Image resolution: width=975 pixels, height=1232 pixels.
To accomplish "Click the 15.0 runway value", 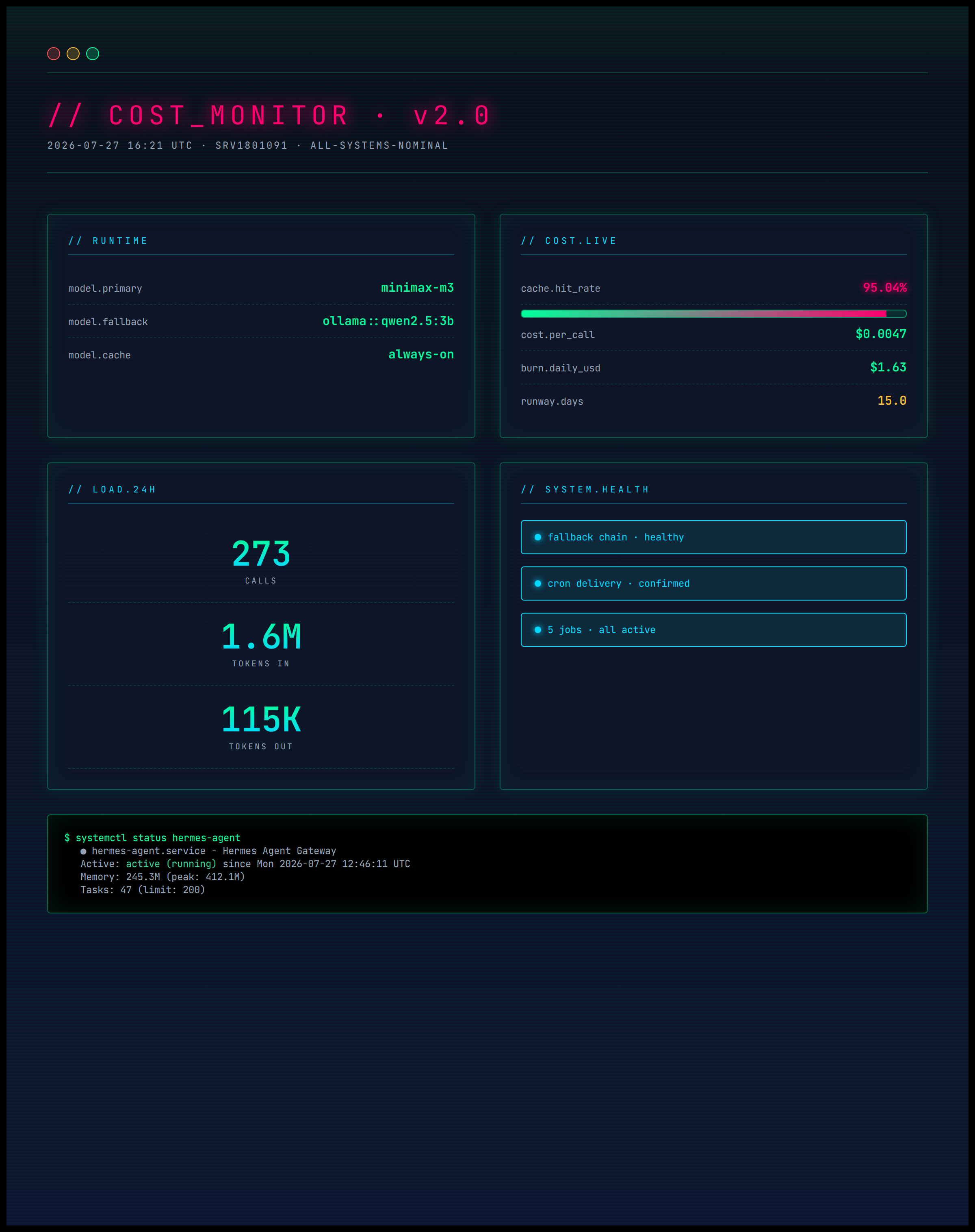I will click(892, 401).
